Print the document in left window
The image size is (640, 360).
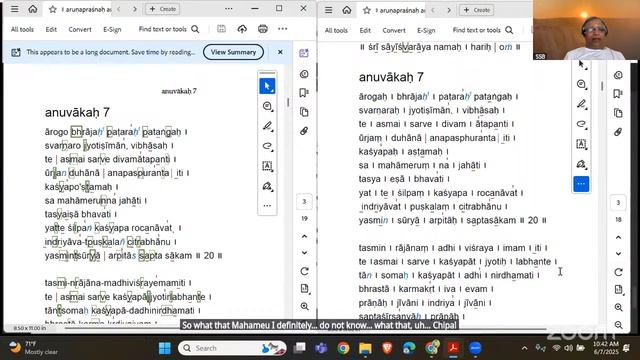pyautogui.click(x=263, y=29)
